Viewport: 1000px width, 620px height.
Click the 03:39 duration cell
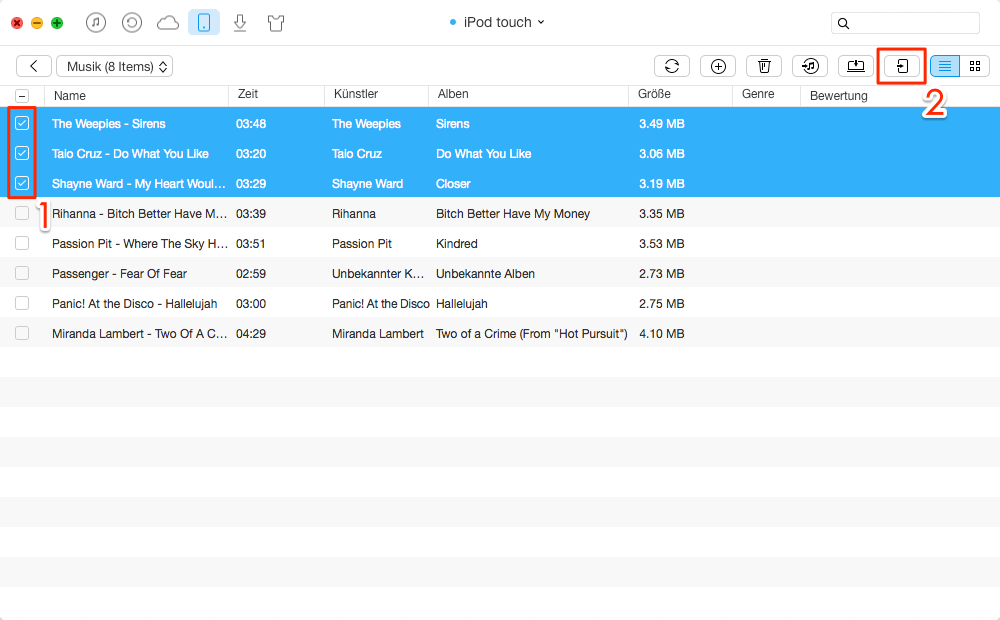pyautogui.click(x=251, y=214)
